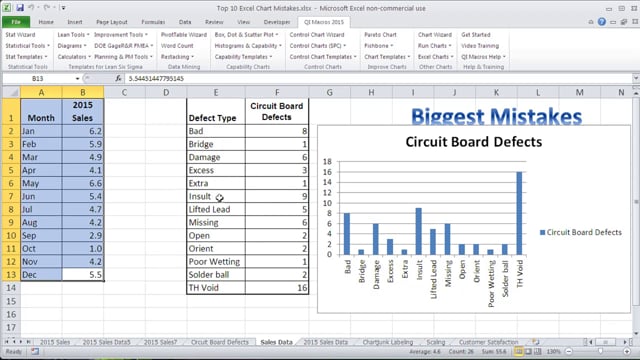Switch to the Home ribbon tab
The width and height of the screenshot is (640, 360).
pos(46,22)
